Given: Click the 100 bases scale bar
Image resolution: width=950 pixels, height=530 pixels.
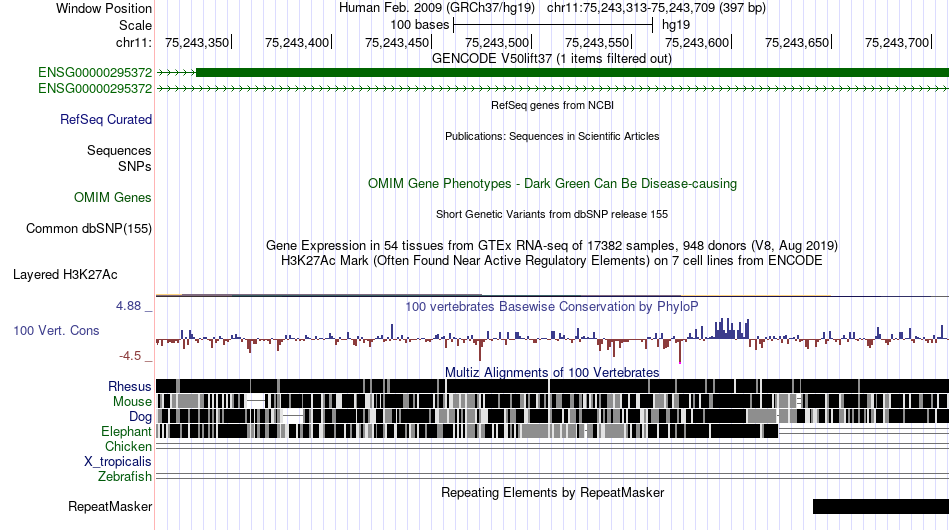Looking at the screenshot, I should tap(553, 25).
